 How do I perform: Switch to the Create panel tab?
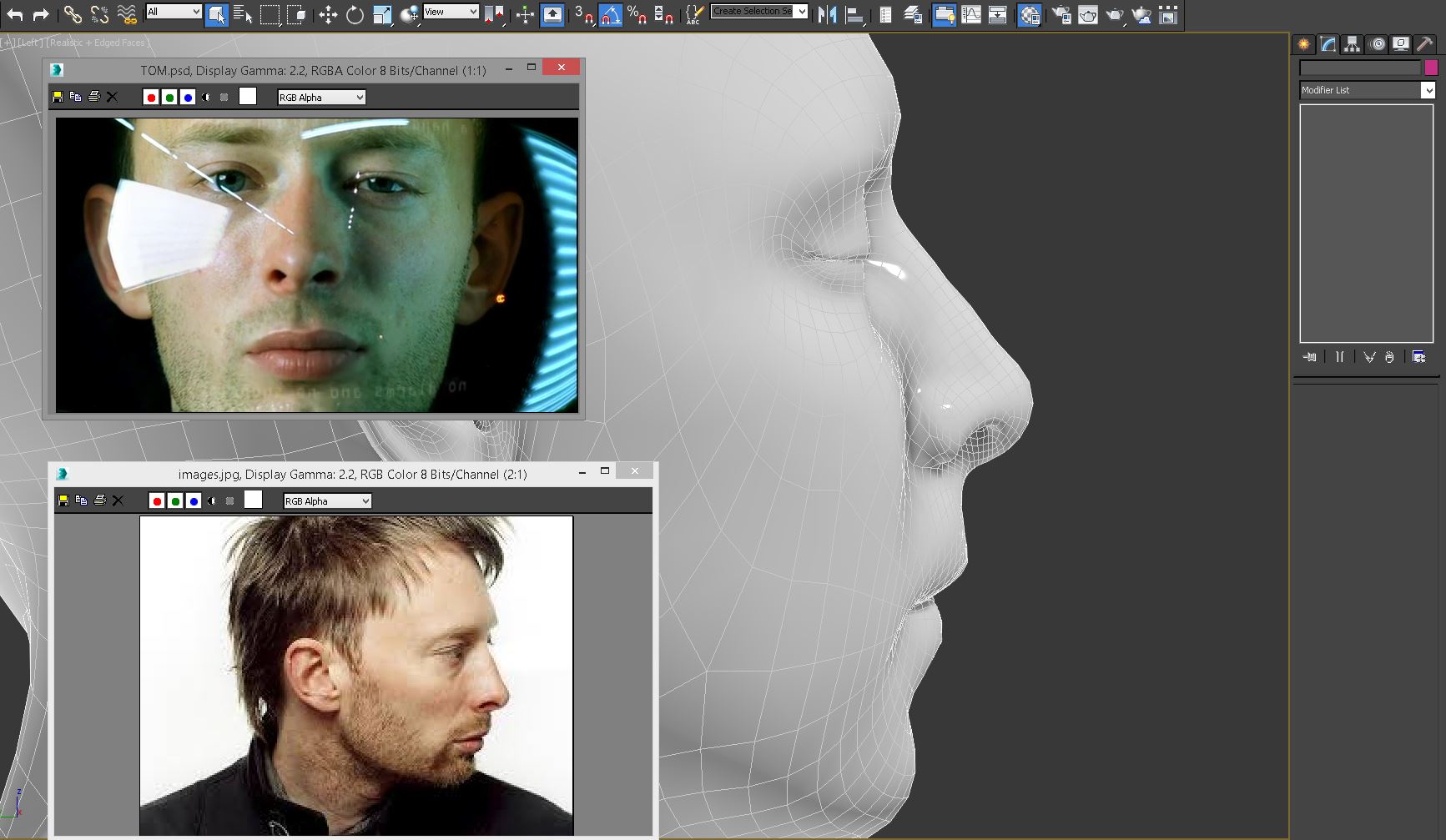click(x=1304, y=44)
